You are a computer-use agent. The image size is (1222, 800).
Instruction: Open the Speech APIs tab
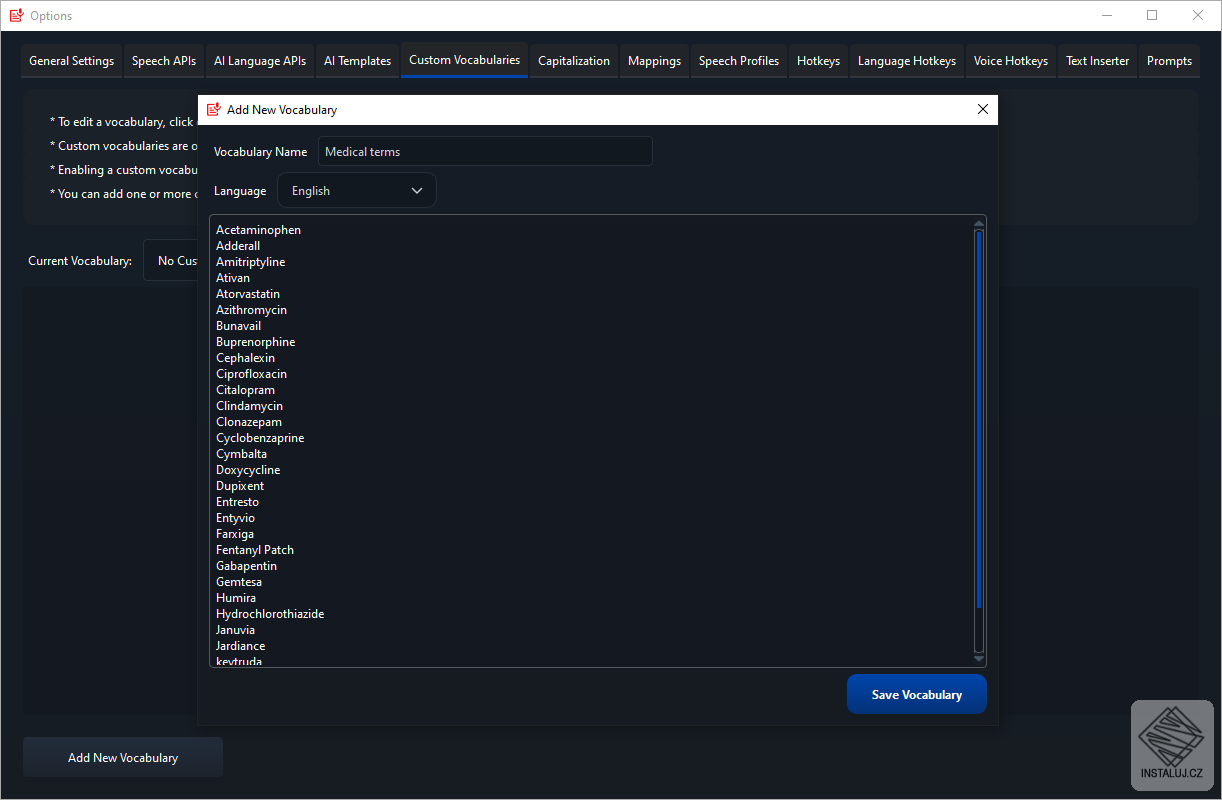click(164, 61)
